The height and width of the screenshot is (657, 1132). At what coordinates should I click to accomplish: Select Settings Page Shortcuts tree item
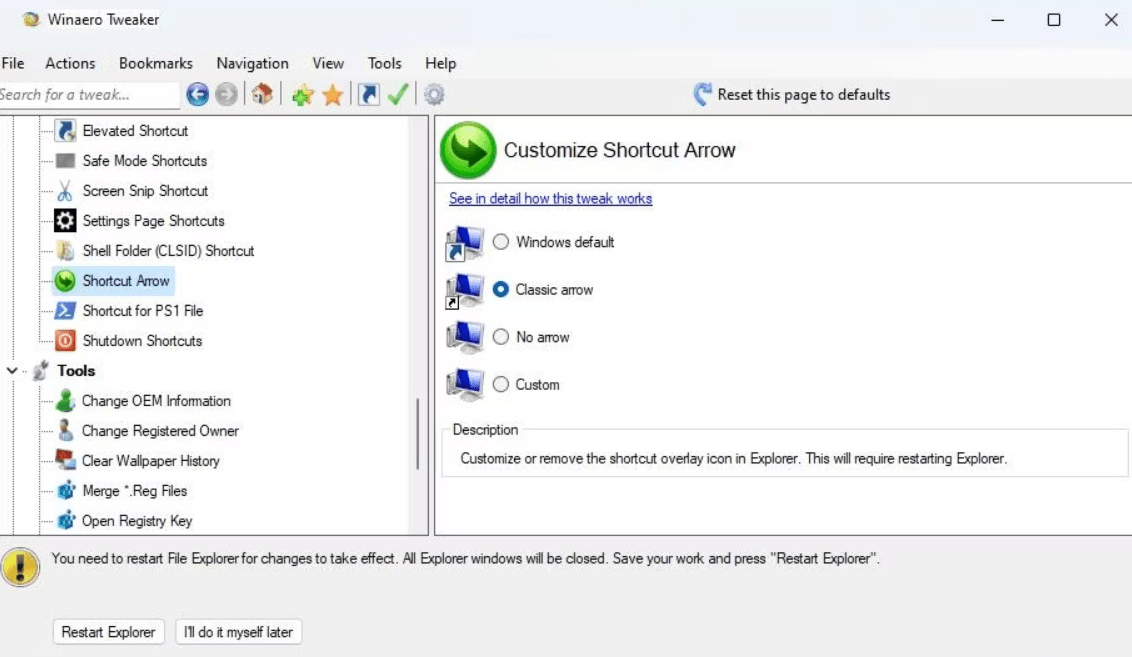coord(153,220)
